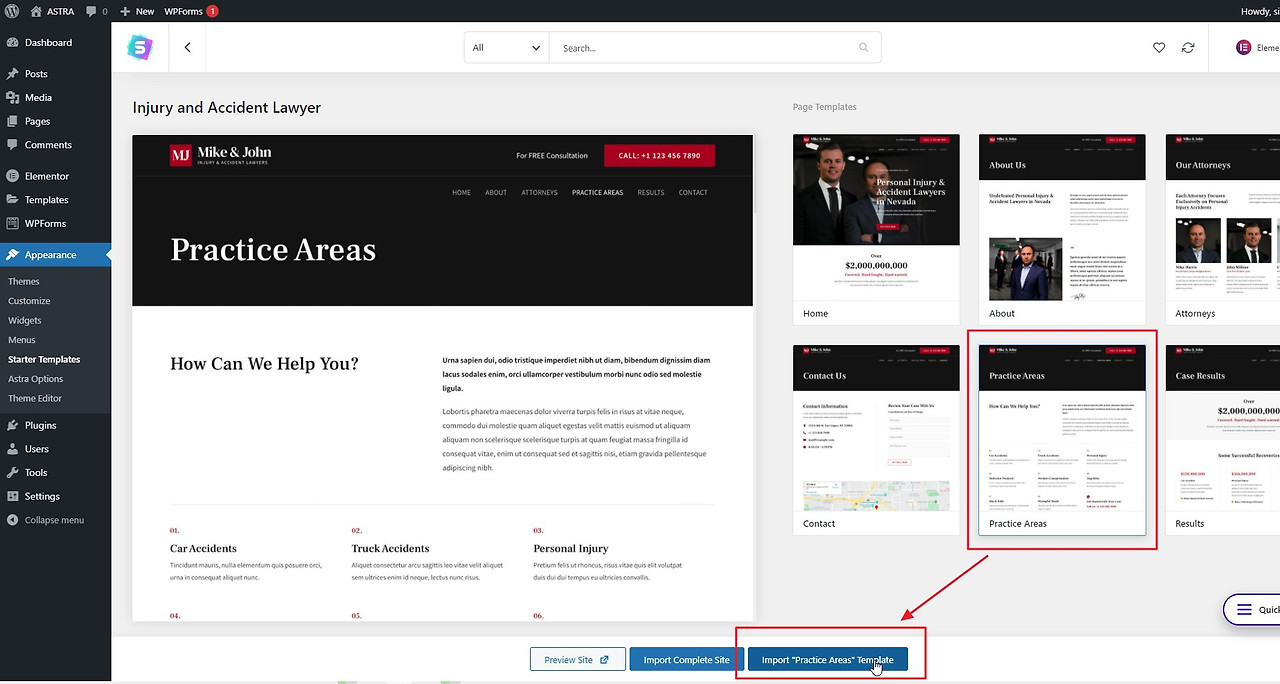
Task: Go back with the left chevron
Action: [187, 47]
